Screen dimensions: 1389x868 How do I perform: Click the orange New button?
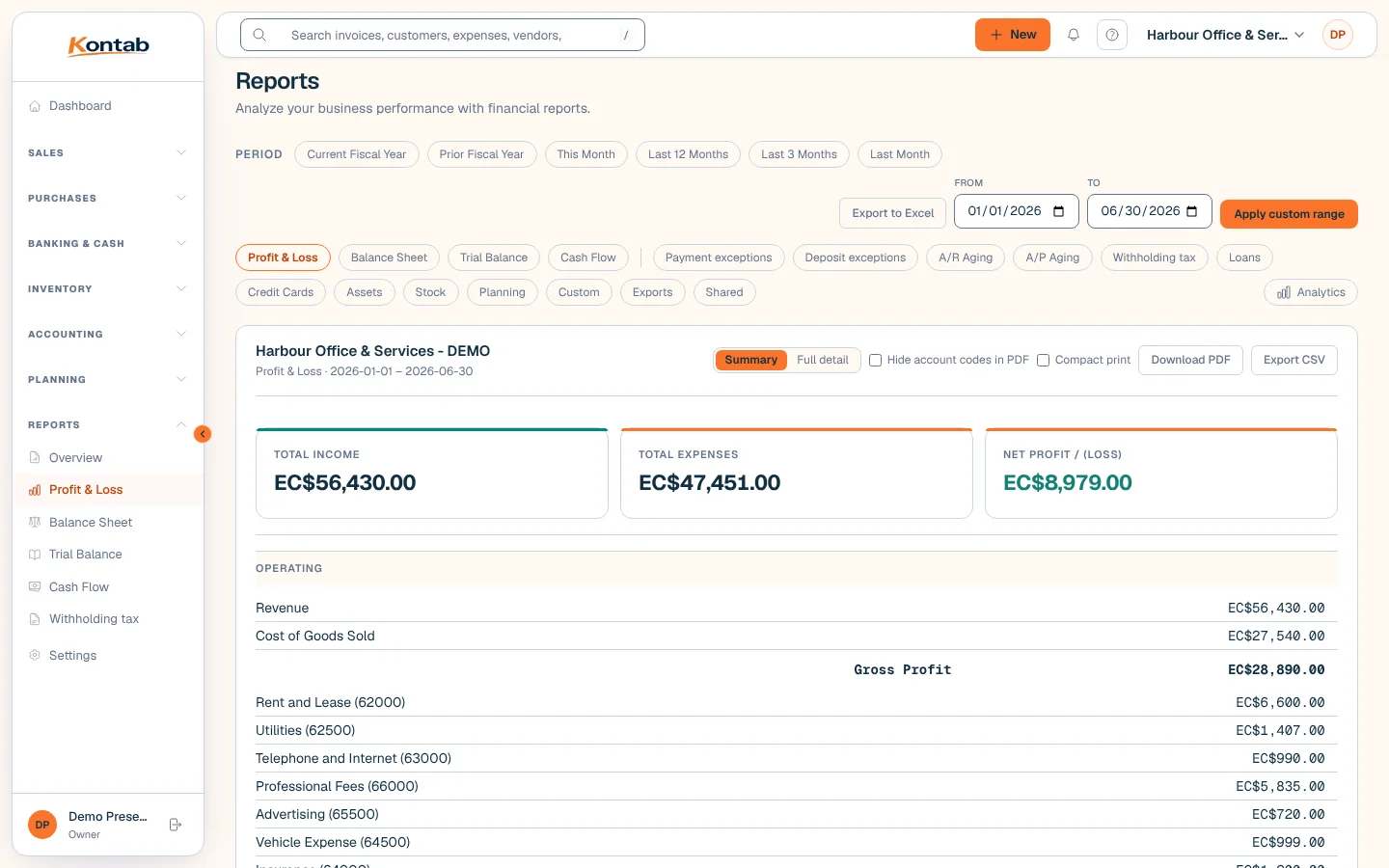pyautogui.click(x=1013, y=35)
